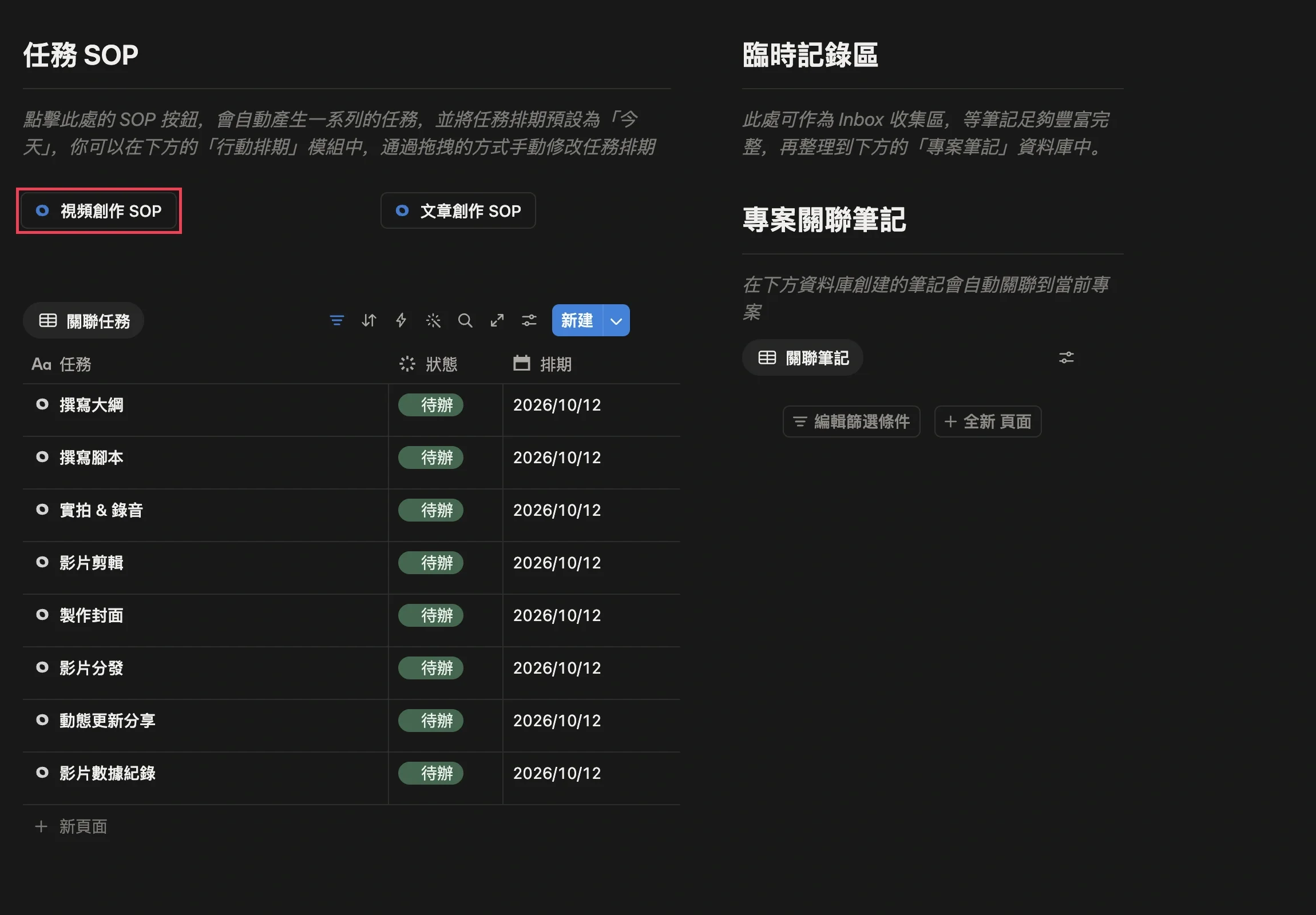Click the 專案關聯筆記 heading
Screen dimensions: 1316x915
tap(825, 221)
